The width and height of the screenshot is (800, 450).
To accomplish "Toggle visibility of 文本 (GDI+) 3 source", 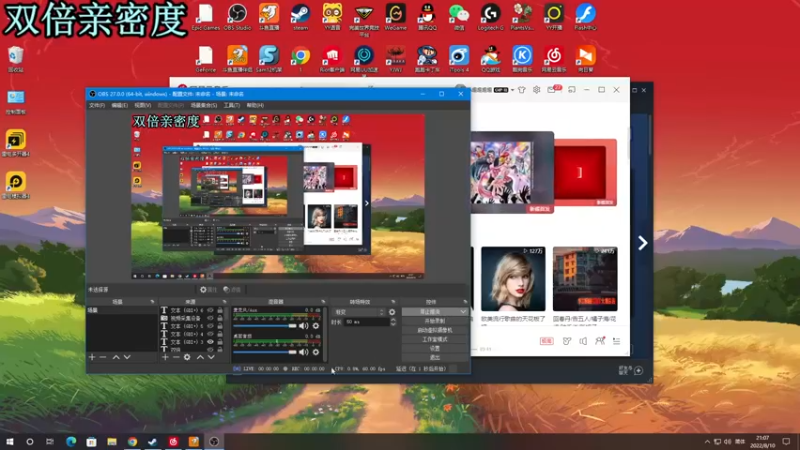I will tap(210, 342).
